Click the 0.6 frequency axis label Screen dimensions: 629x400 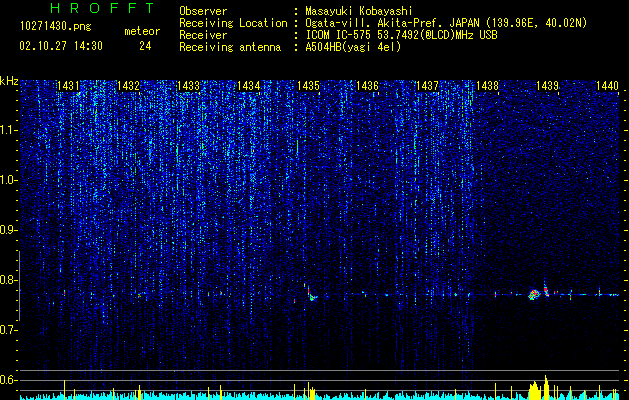[8, 380]
